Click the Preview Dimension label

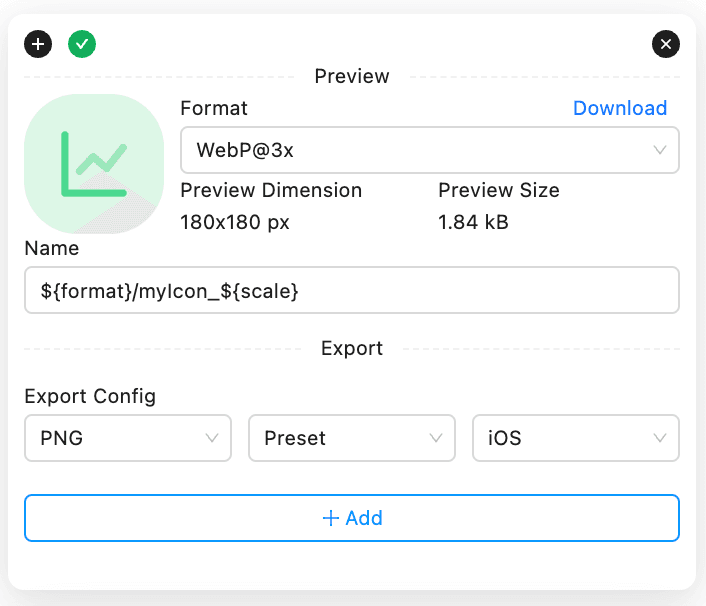tap(271, 190)
